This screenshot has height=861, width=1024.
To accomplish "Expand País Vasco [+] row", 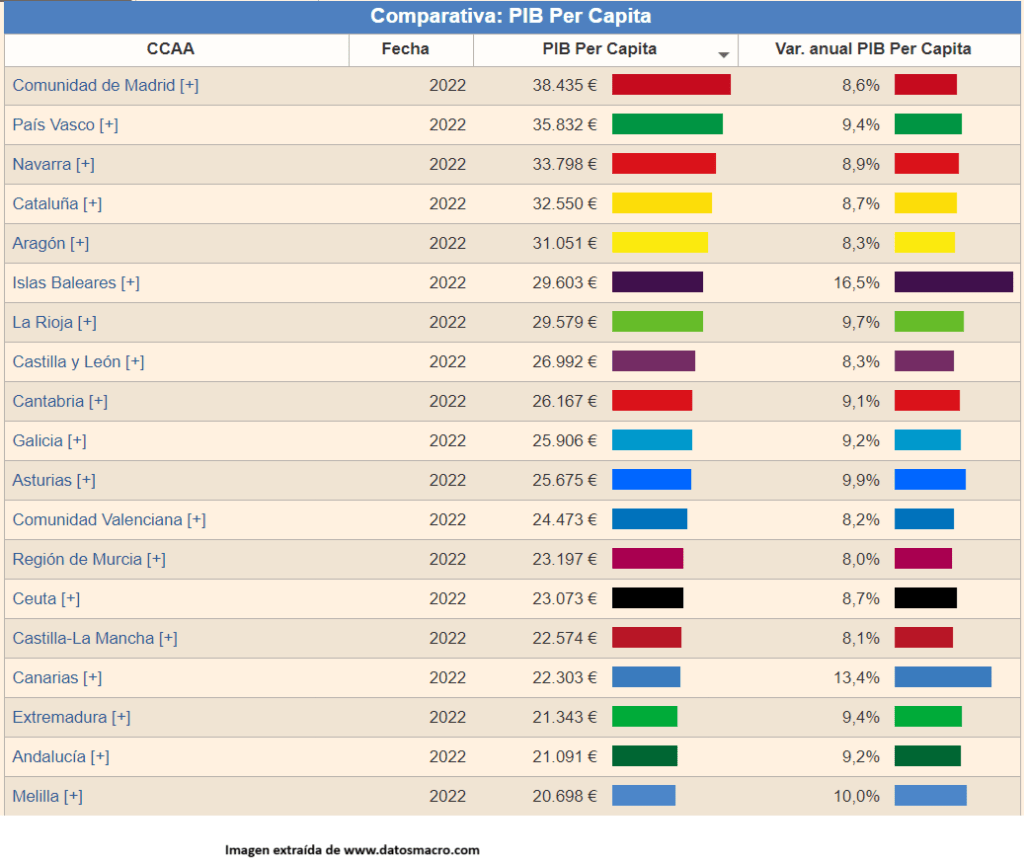I will (x=65, y=125).
